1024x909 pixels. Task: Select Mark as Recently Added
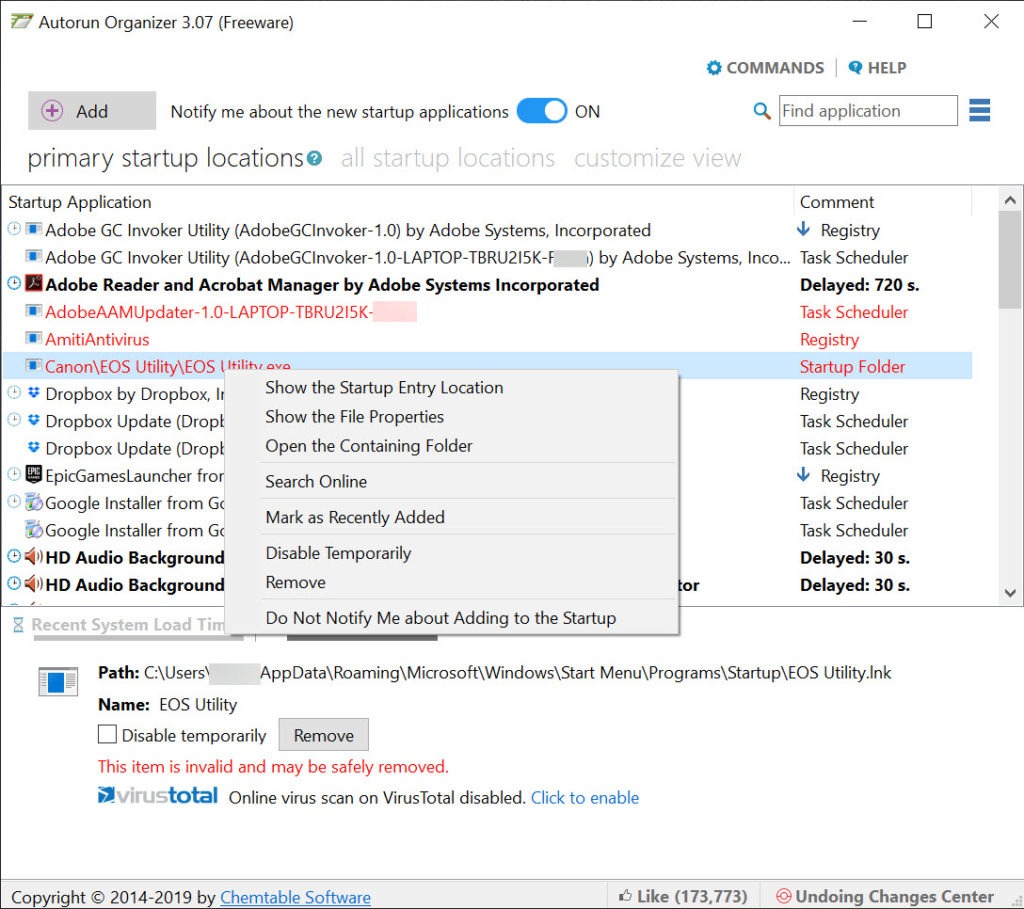coord(355,517)
